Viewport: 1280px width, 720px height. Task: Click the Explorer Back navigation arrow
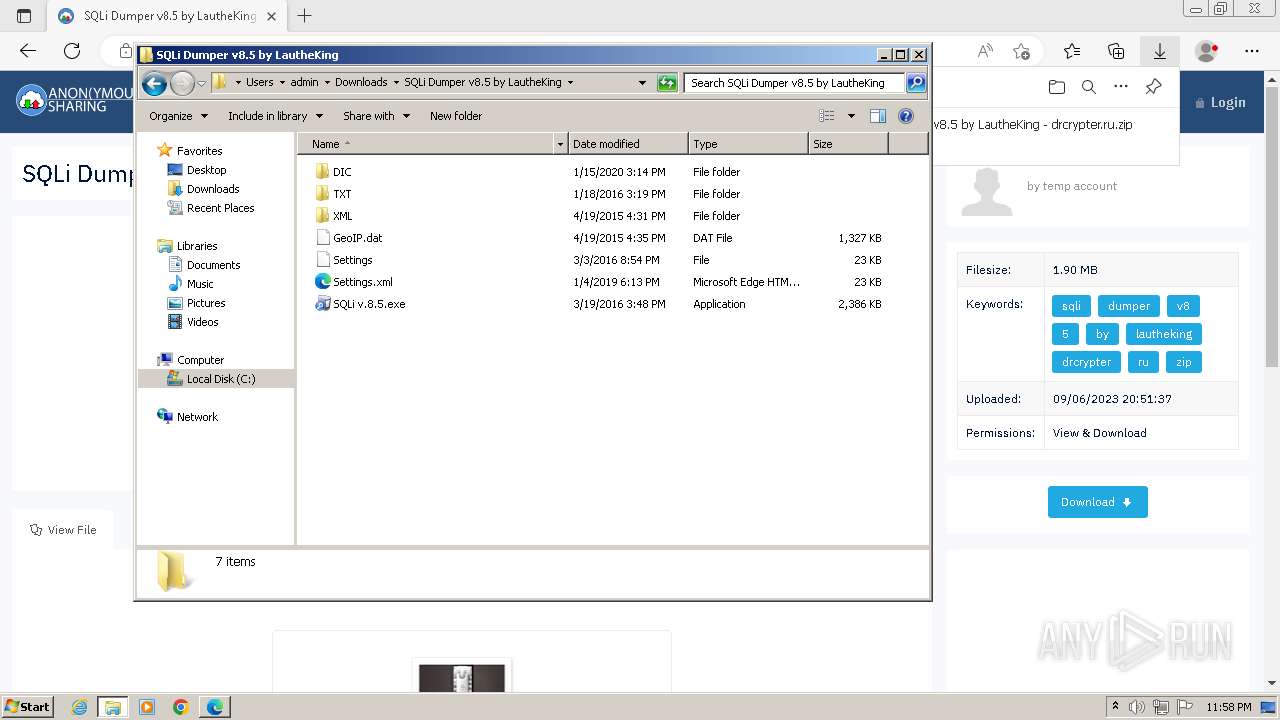point(154,83)
